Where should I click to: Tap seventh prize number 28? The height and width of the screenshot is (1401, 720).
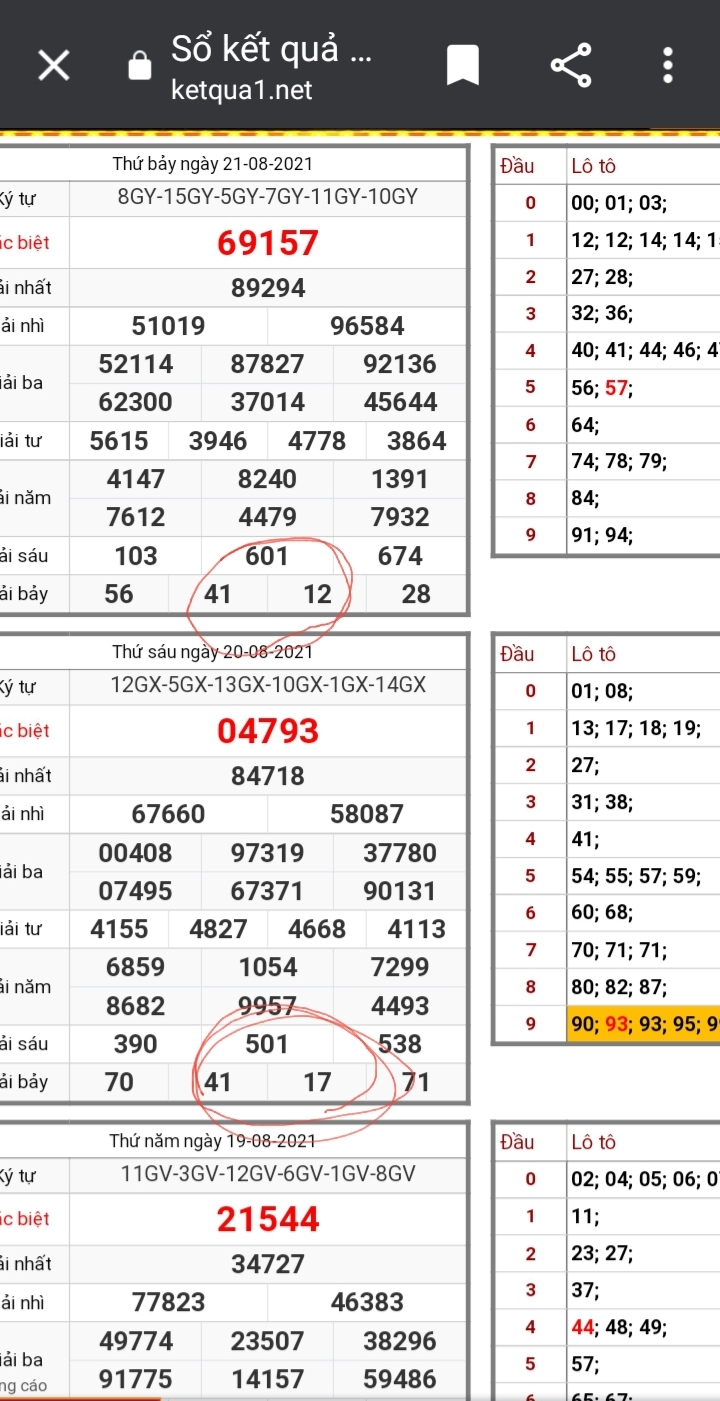tap(416, 594)
